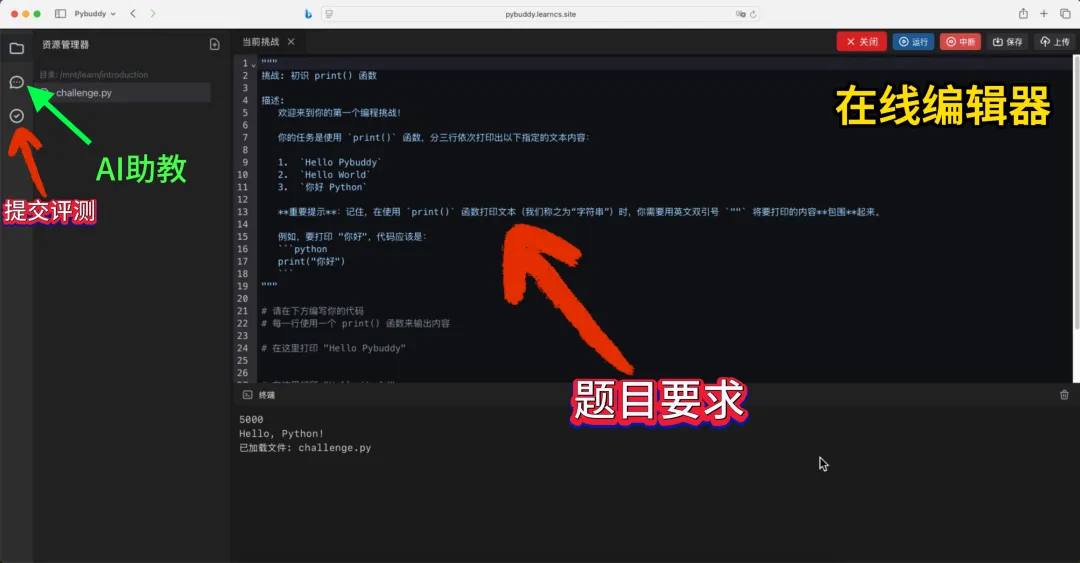Create a new file in 资源管理器 panel
The image size is (1080, 563).
[x=214, y=44]
